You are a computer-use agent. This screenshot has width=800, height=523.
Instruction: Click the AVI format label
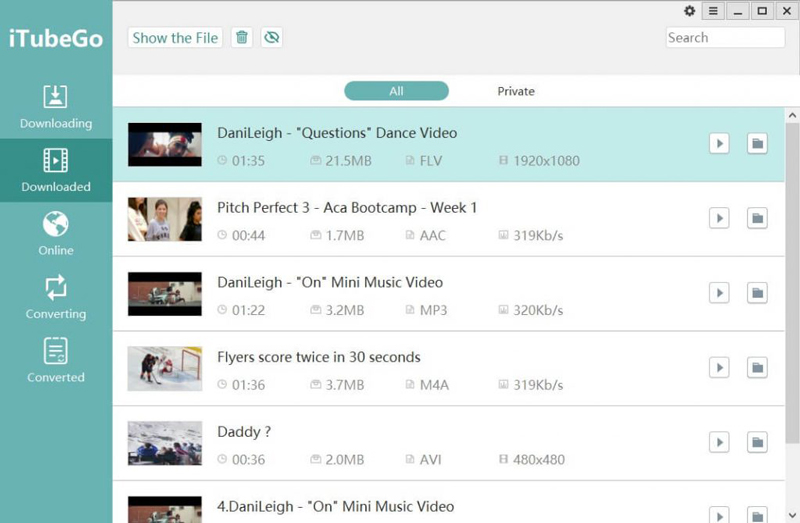(x=431, y=460)
